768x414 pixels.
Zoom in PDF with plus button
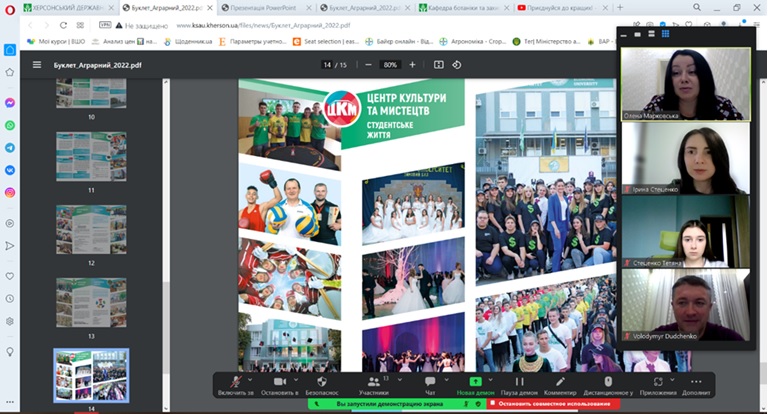[x=412, y=65]
